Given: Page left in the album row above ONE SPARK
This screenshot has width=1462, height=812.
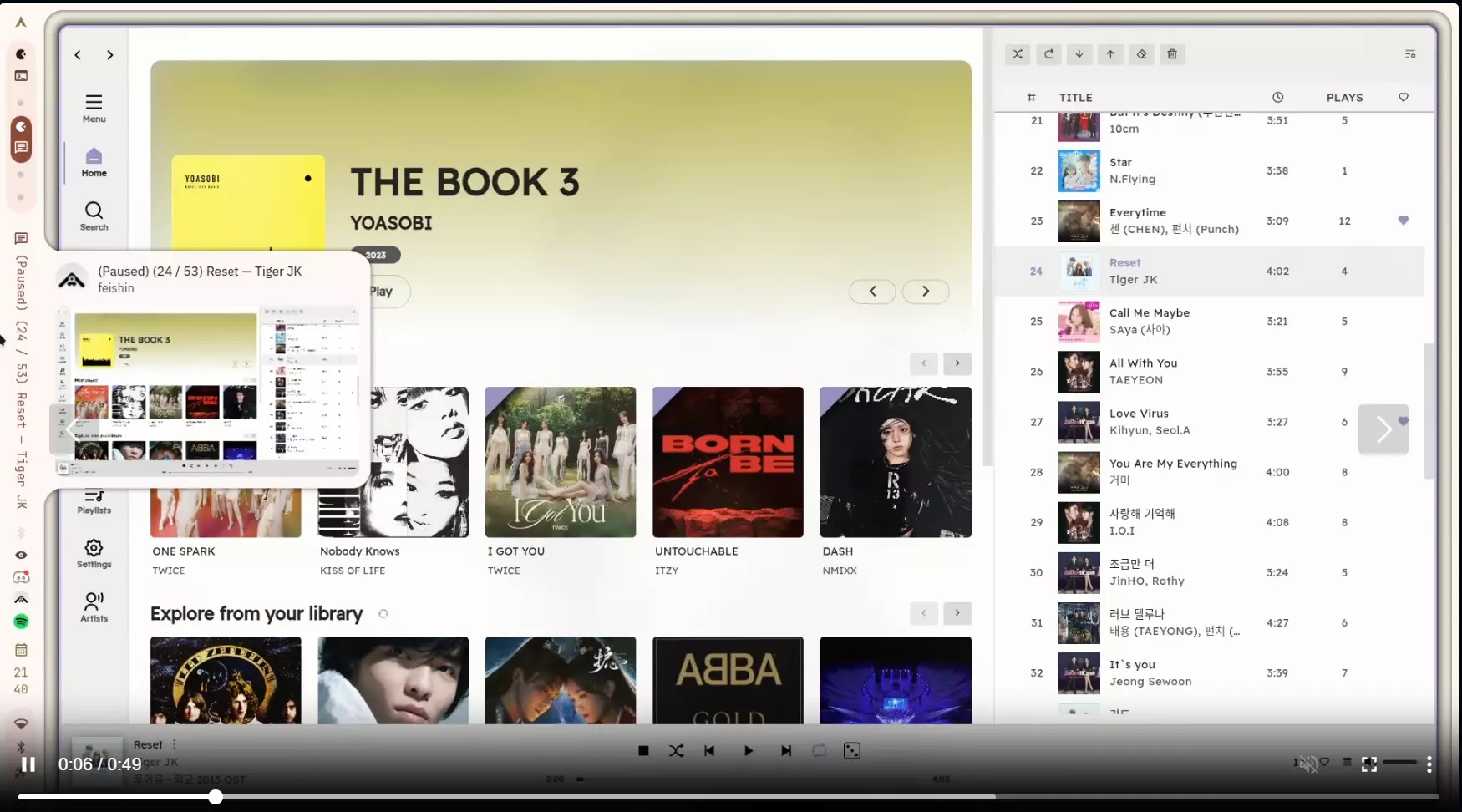Looking at the screenshot, I should click(924, 363).
